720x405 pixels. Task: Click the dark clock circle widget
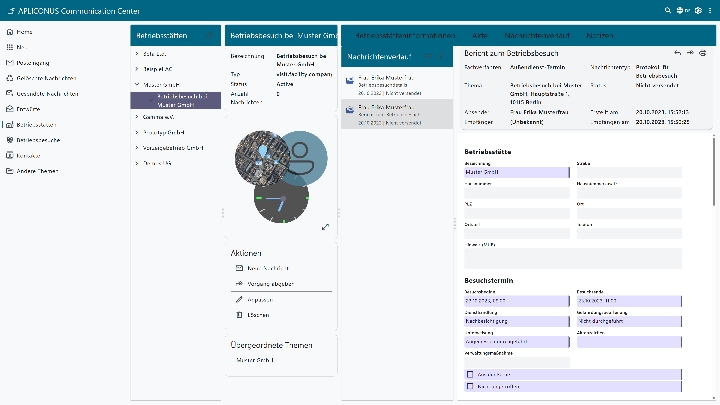281,199
